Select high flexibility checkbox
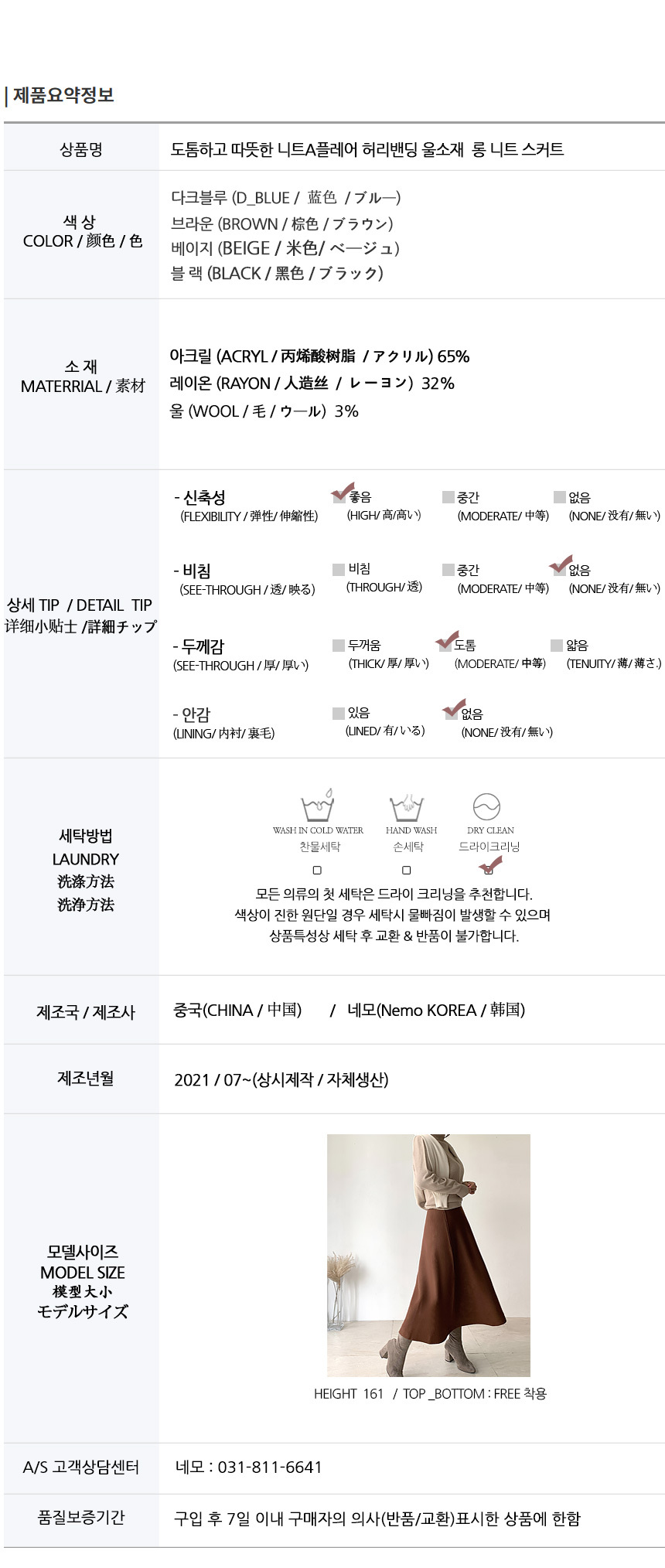Viewport: 665px width, 1568px height. 339,497
